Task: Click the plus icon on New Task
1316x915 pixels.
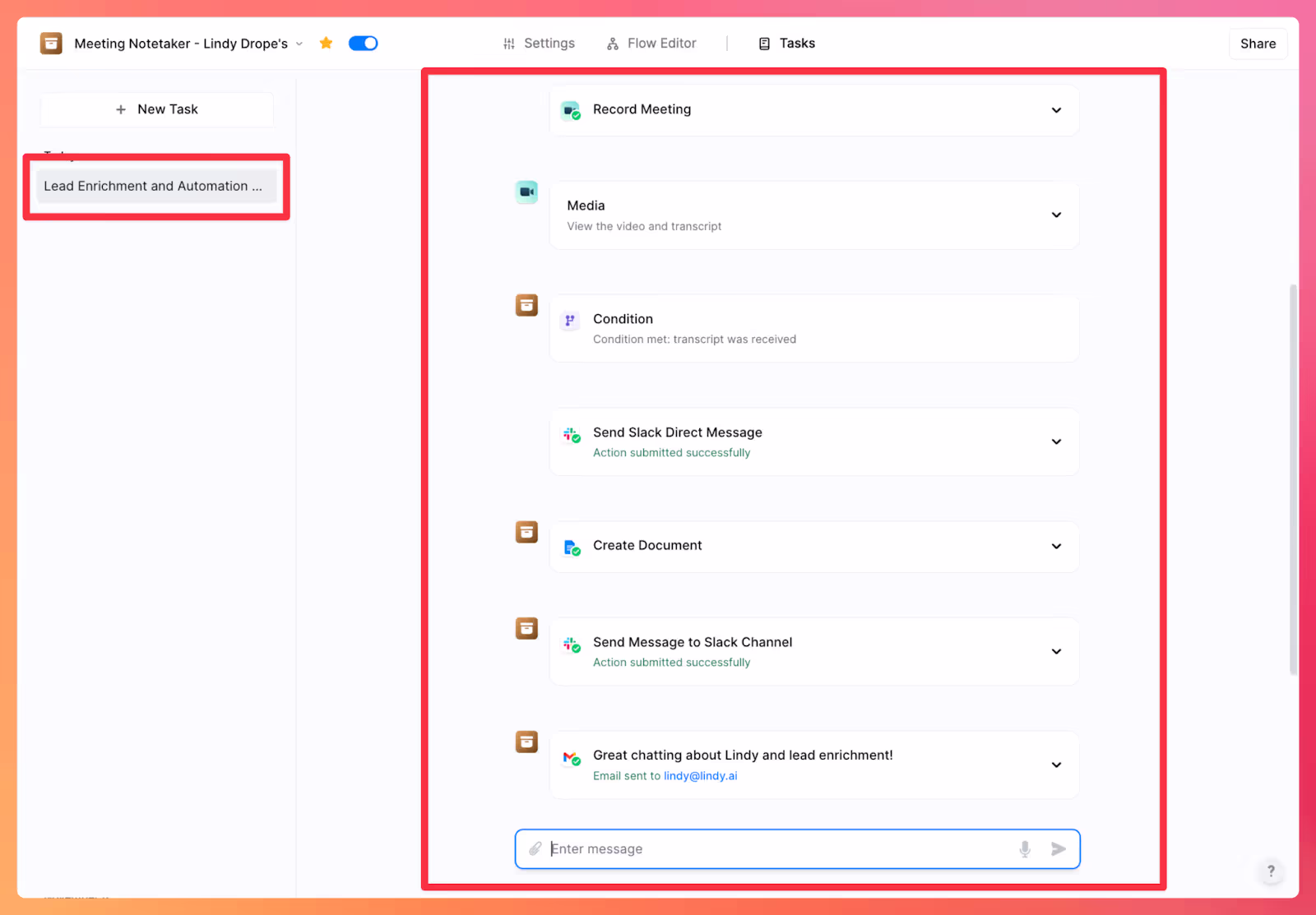Action: 121,109
